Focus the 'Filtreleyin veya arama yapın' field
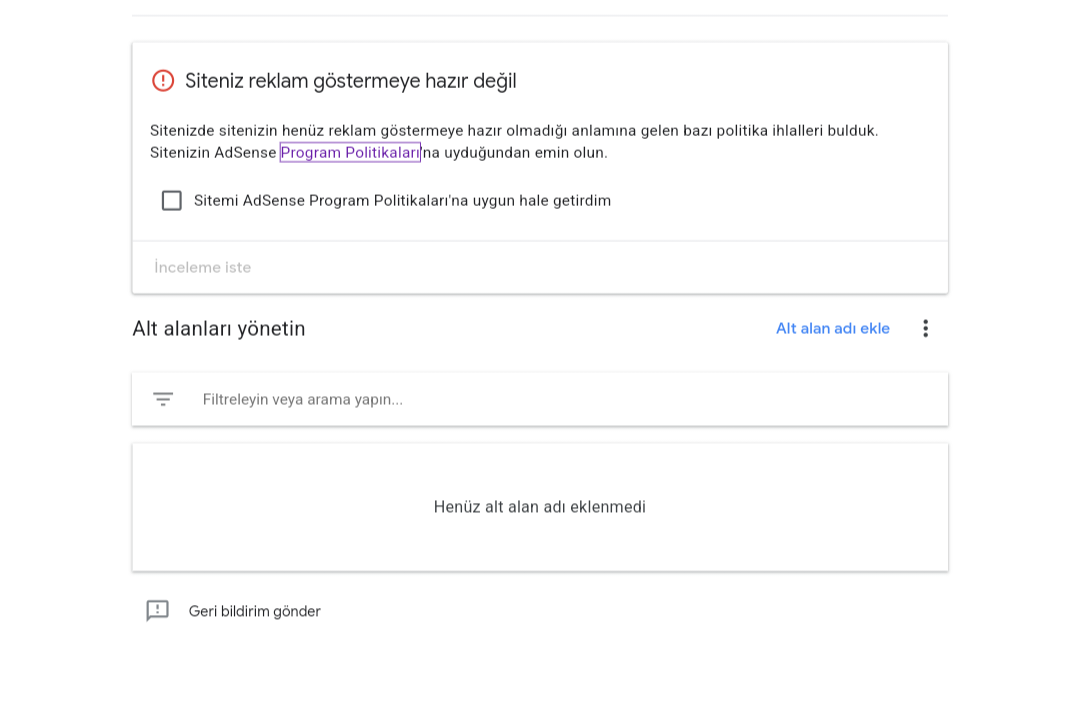Image resolution: width=1080 pixels, height=705 pixels. [x=540, y=399]
